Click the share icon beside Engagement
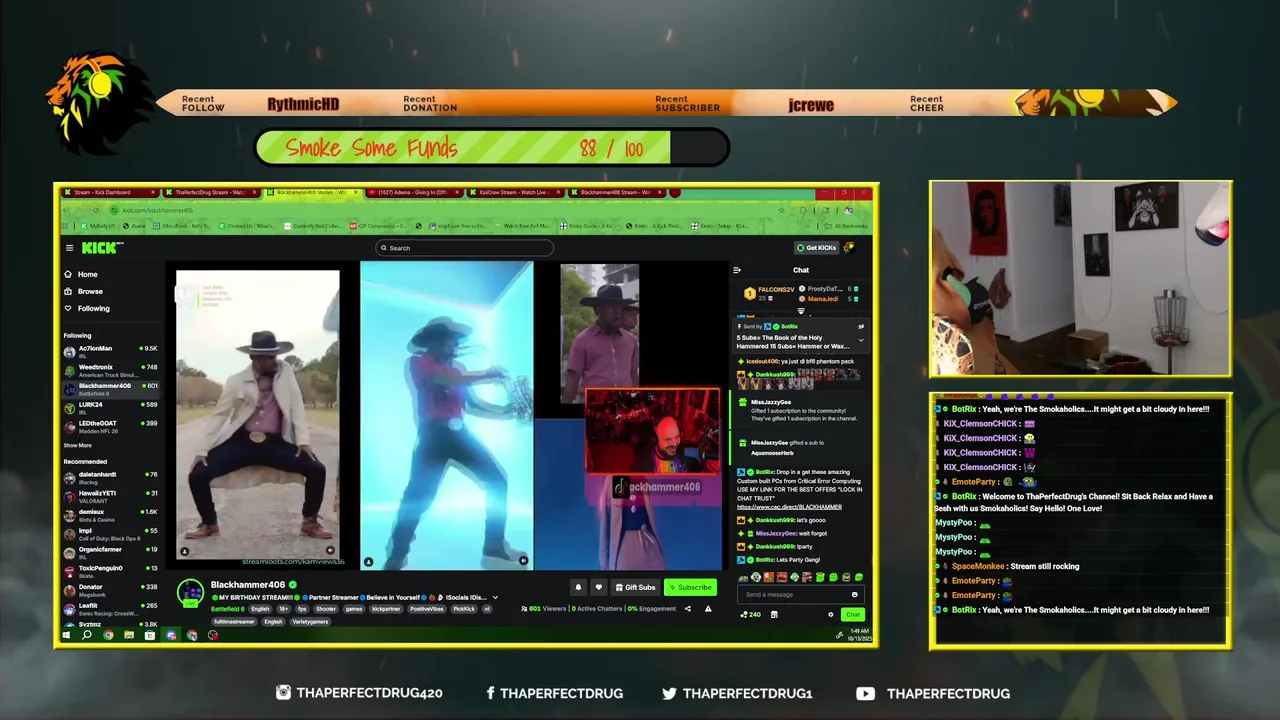1280x720 pixels. [x=688, y=608]
